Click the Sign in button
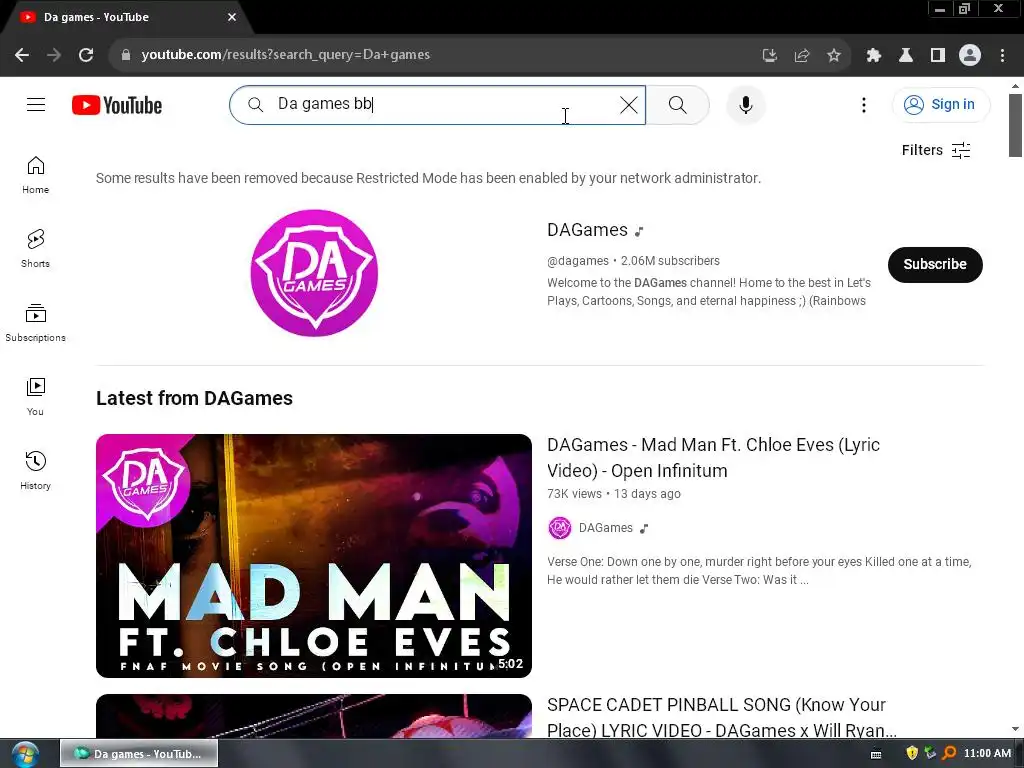Screen dimensions: 1024x768 [x=940, y=104]
